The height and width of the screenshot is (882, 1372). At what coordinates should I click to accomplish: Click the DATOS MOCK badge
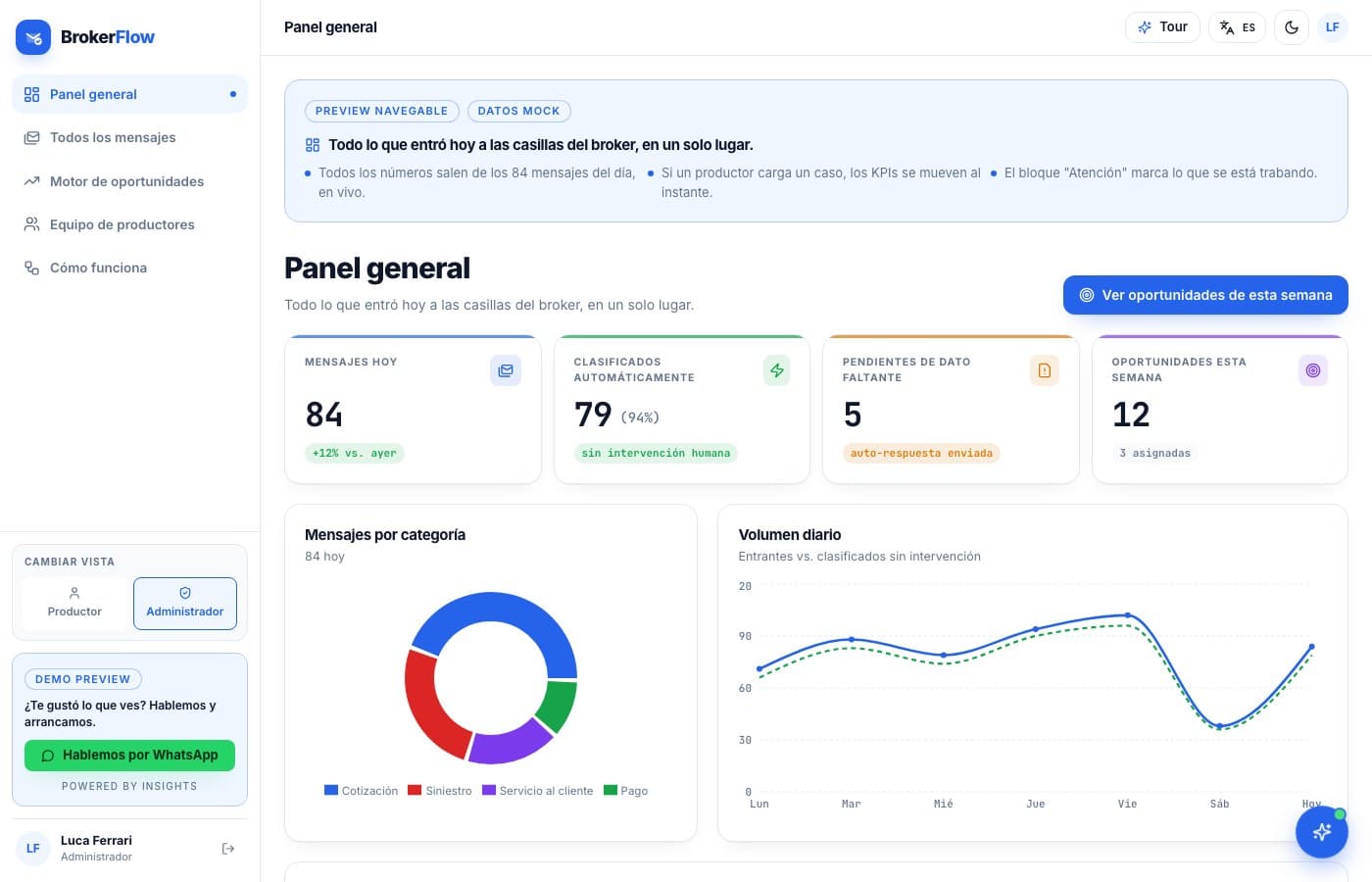(x=518, y=111)
